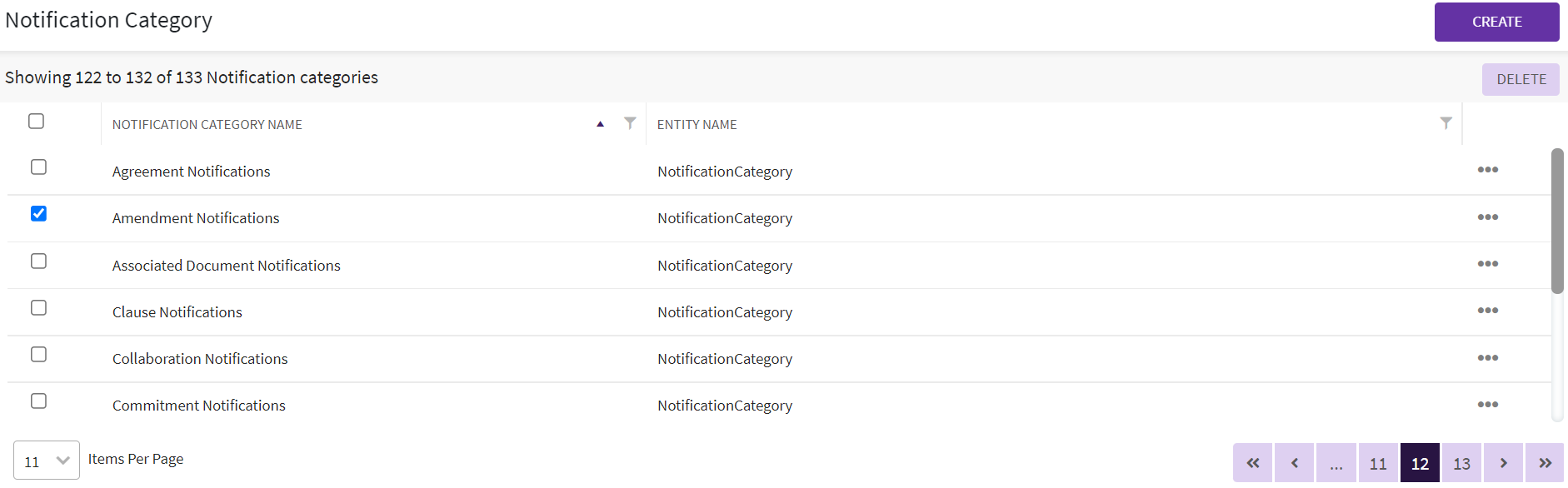Click the vertical scrollbar of the table

[1556, 221]
